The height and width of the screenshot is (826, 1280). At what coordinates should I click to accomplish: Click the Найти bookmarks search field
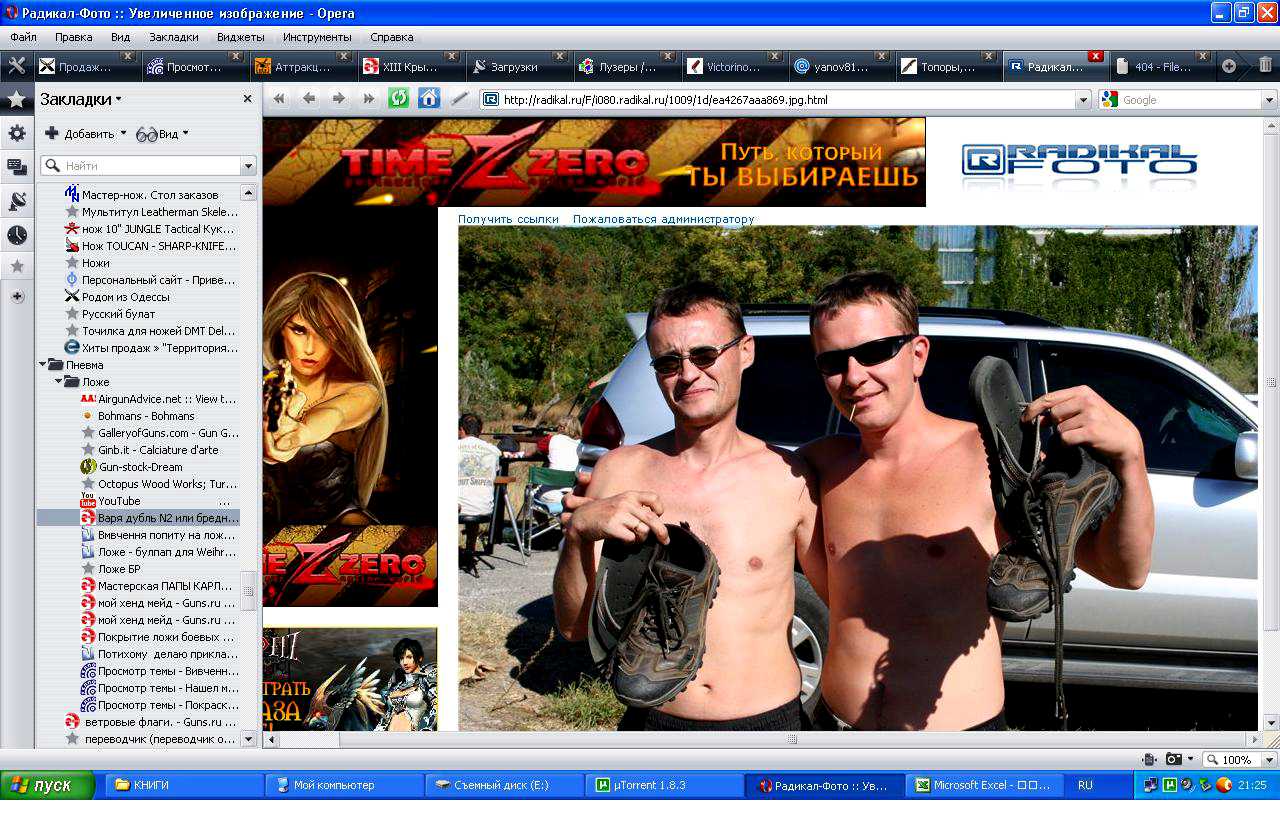tap(150, 166)
